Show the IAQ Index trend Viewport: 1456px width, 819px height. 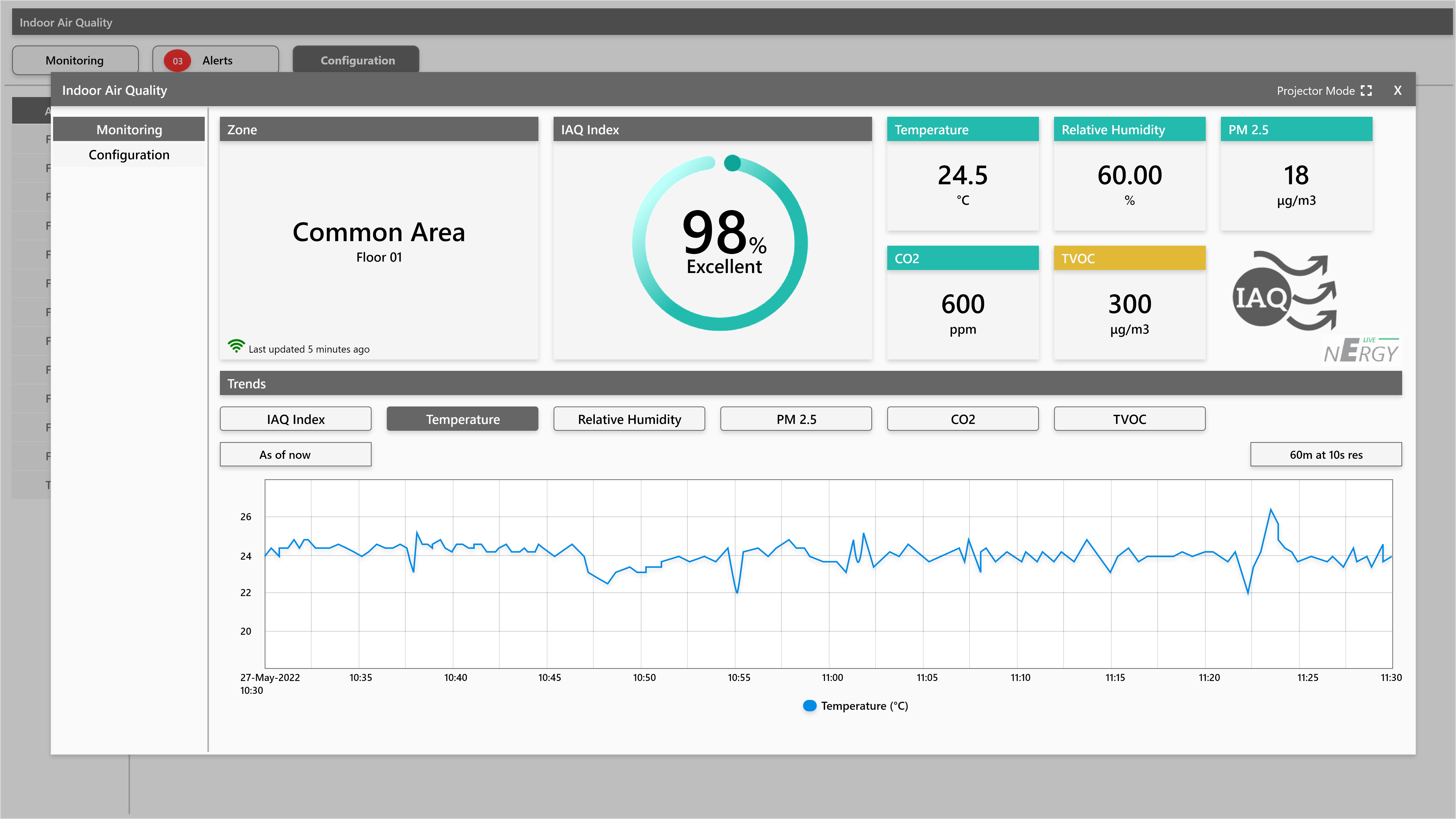pyautogui.click(x=295, y=419)
